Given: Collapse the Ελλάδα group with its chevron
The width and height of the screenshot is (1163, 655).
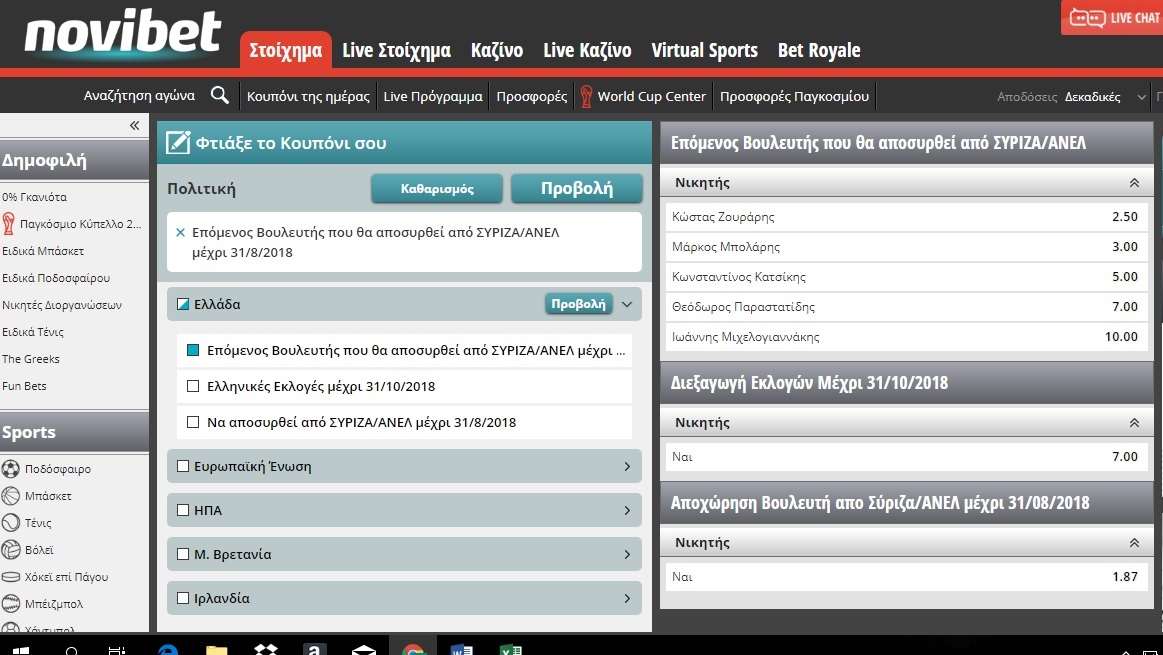Looking at the screenshot, I should coord(627,304).
